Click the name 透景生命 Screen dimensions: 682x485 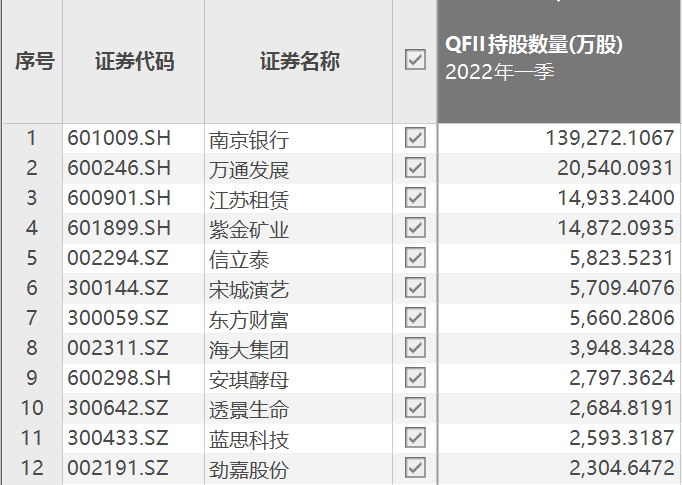coord(249,410)
